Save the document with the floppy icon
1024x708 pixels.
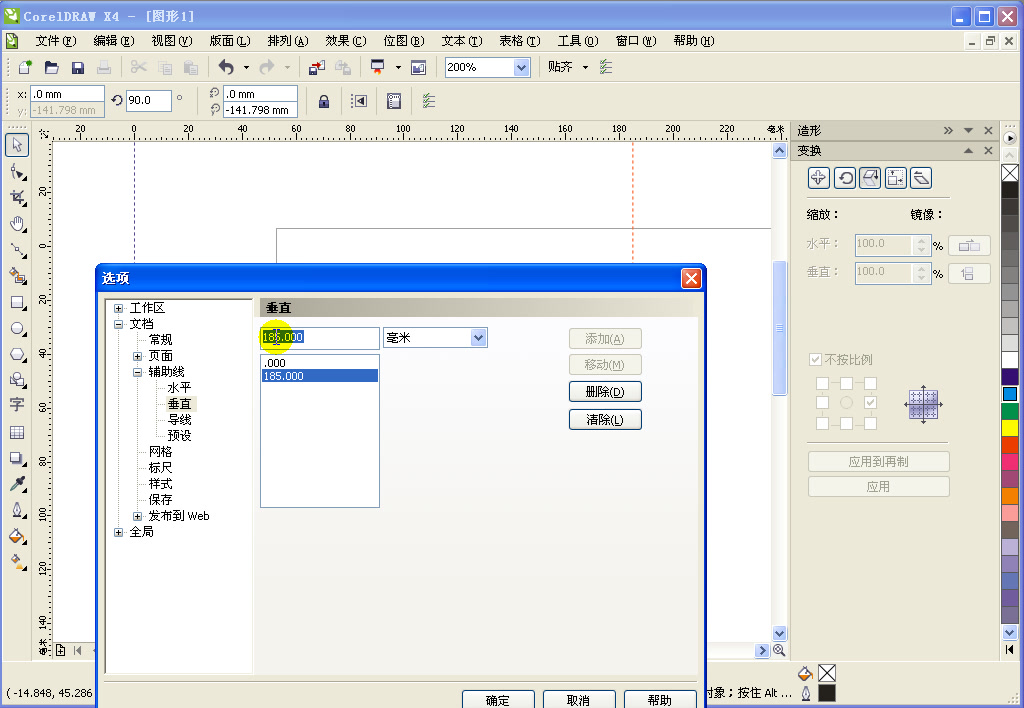tap(78, 67)
